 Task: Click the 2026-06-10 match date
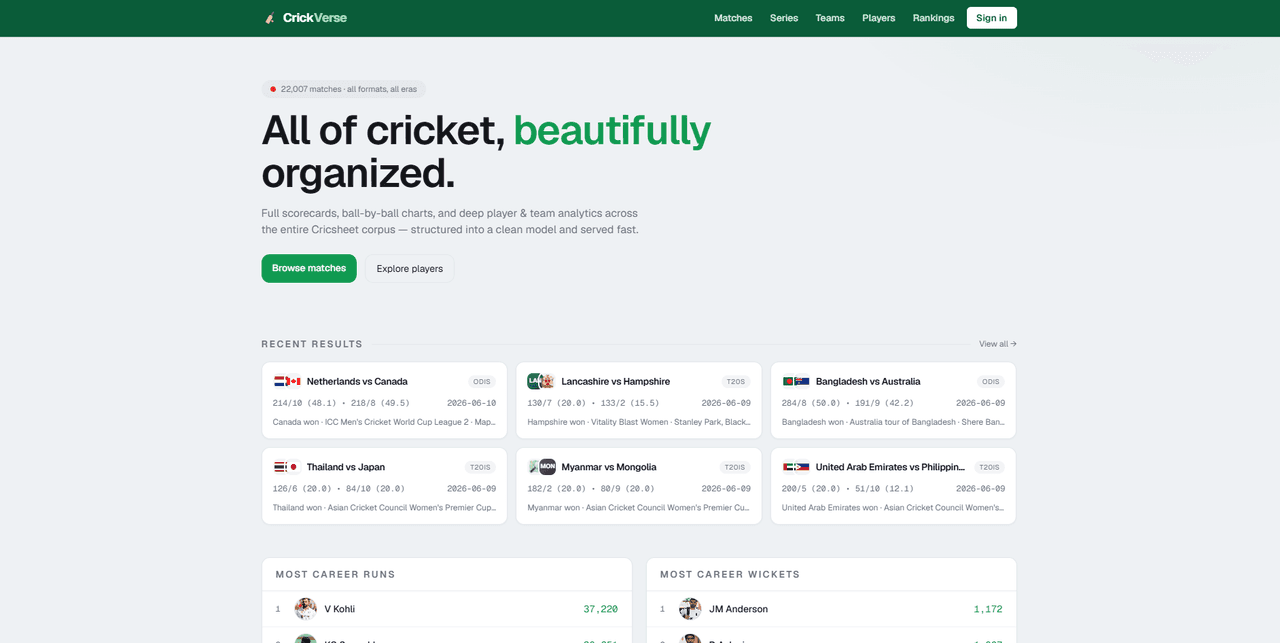click(x=471, y=403)
